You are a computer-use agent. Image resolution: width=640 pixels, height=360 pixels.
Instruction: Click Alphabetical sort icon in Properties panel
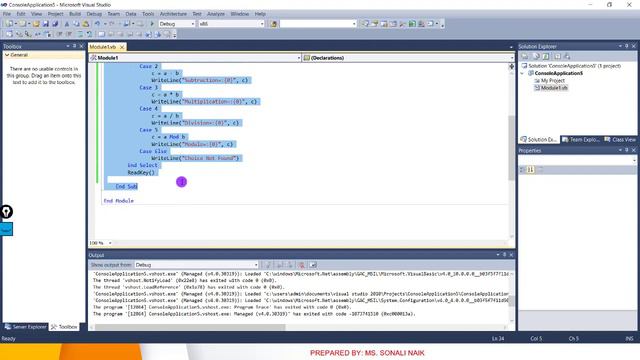tap(531, 170)
